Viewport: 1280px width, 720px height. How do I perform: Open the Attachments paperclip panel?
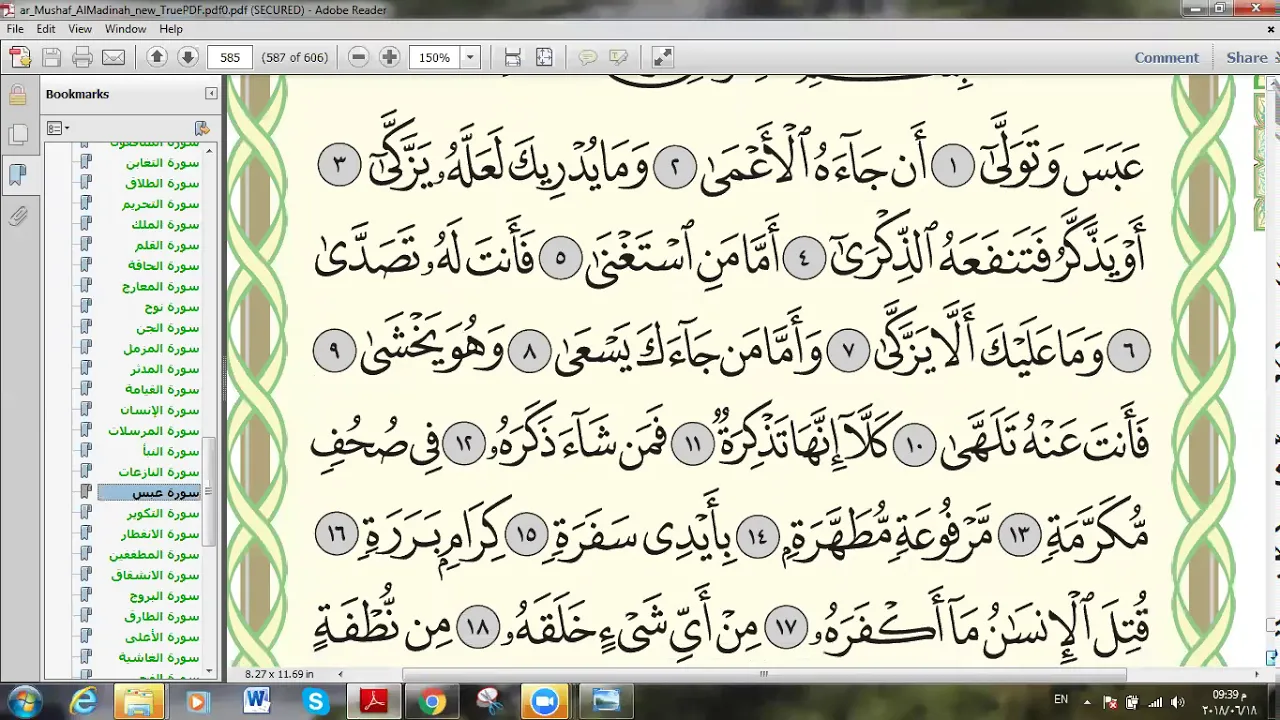coord(17,216)
